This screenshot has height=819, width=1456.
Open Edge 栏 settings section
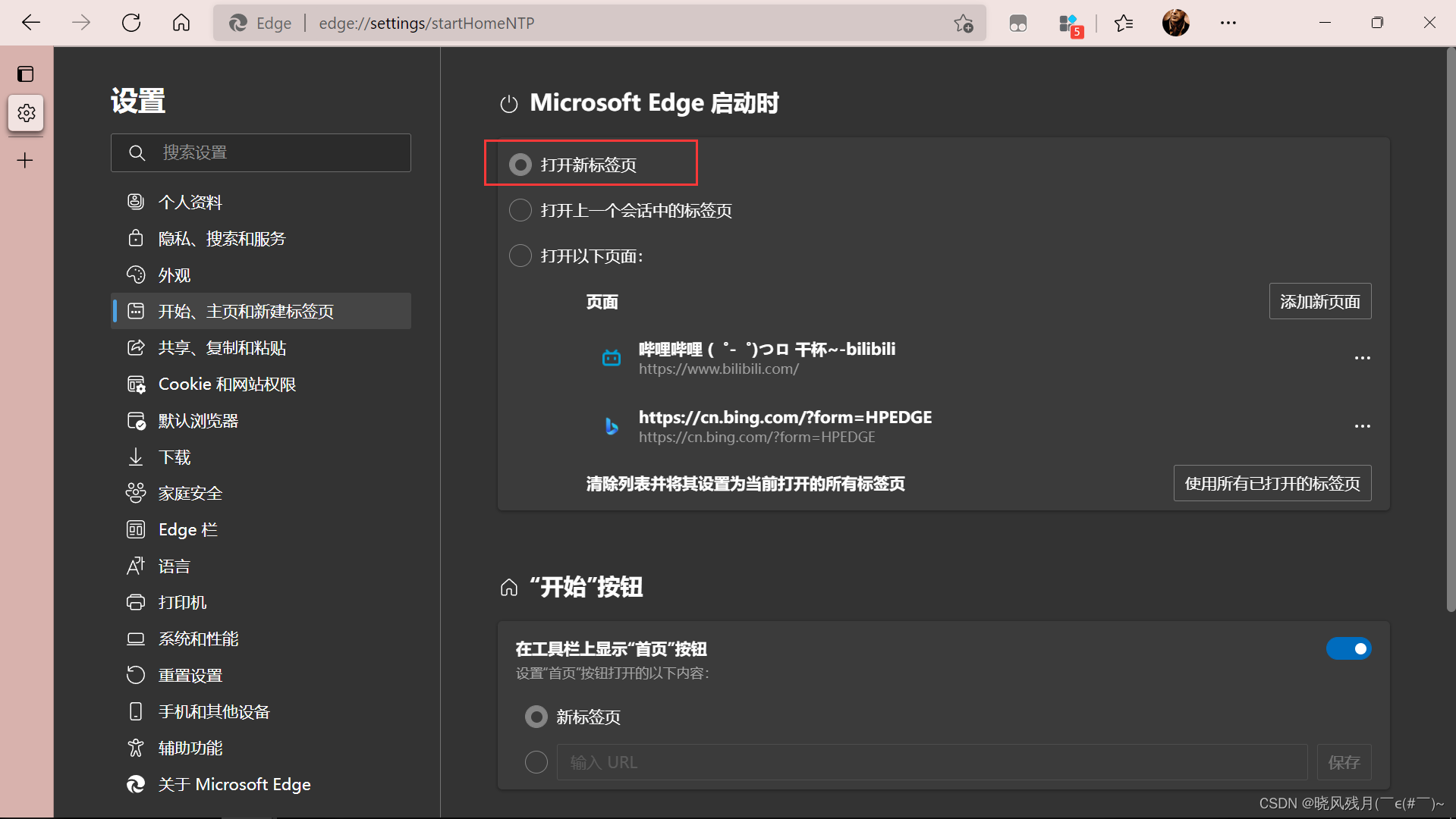(x=261, y=529)
